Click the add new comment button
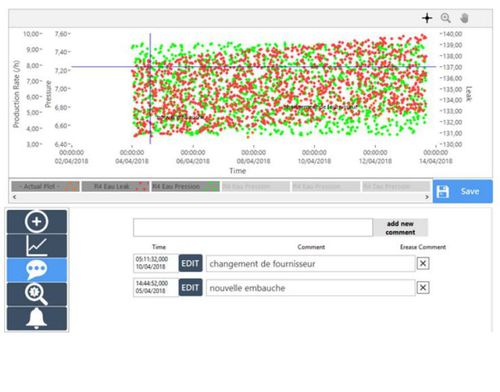Image resolution: width=500 pixels, height=392 pixels. pos(400,228)
